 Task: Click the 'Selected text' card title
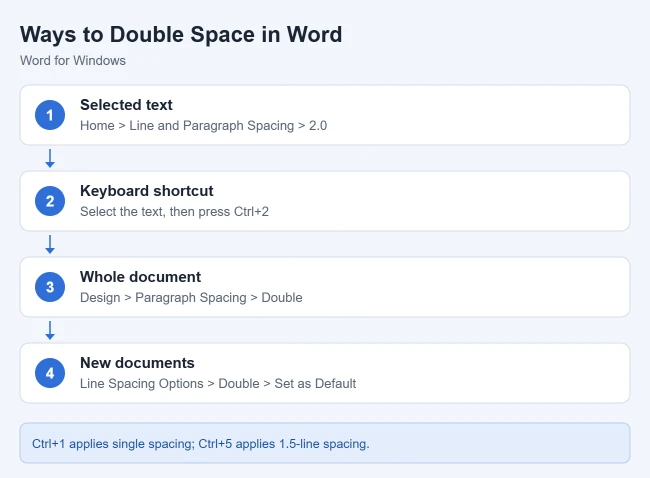[x=126, y=105]
